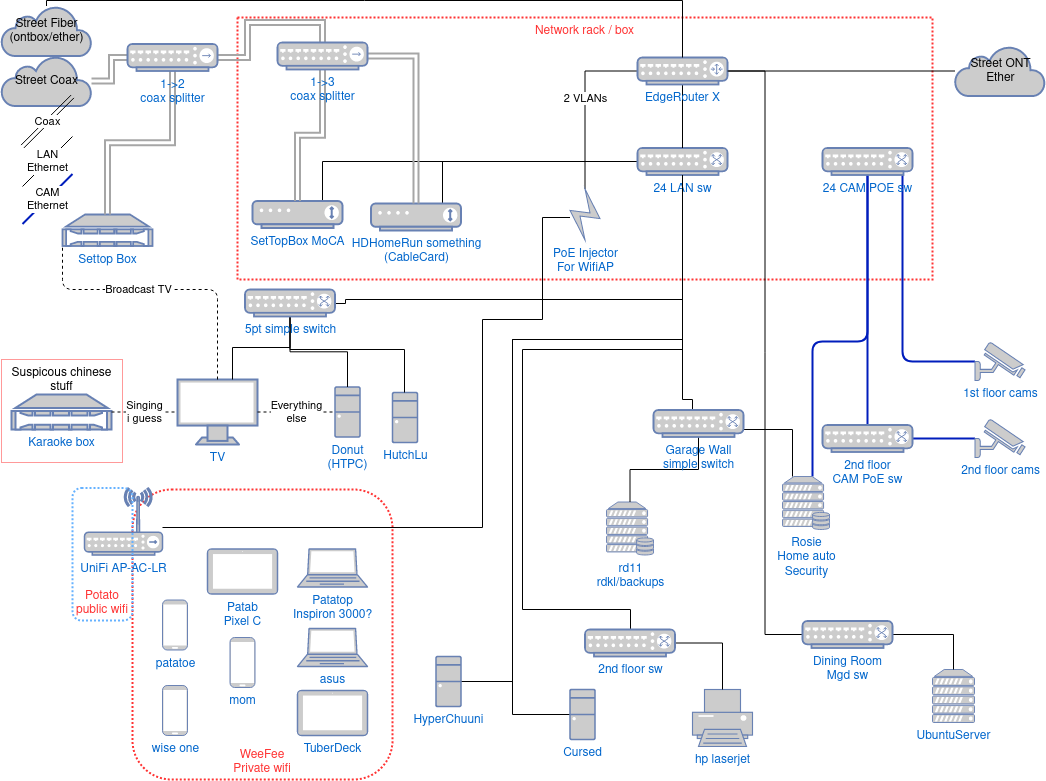Screen dimensions: 1046x781
Task: Click the patatoe phone icon
Action: [x=175, y=625]
